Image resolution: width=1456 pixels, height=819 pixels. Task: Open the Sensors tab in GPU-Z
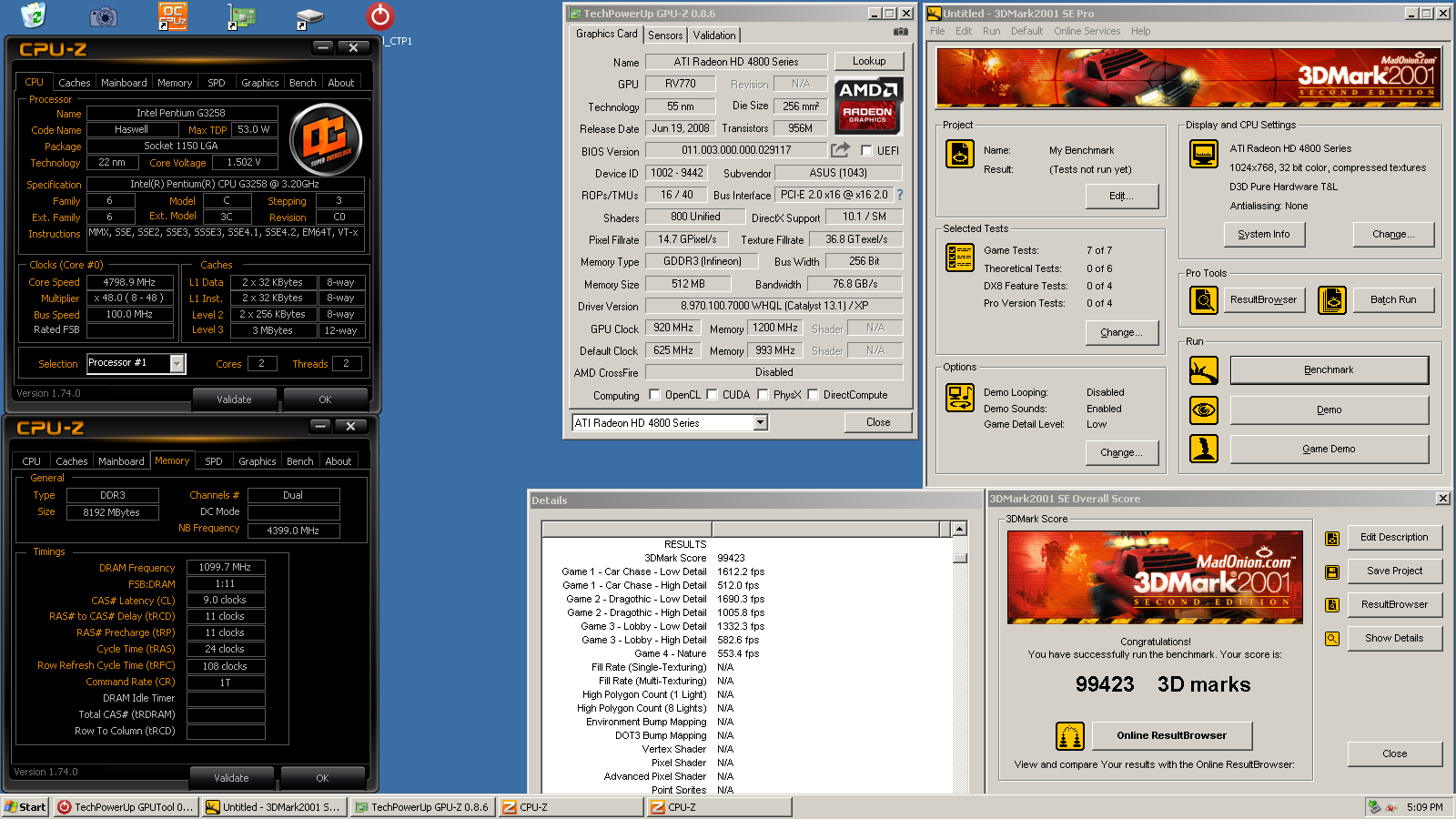(665, 35)
